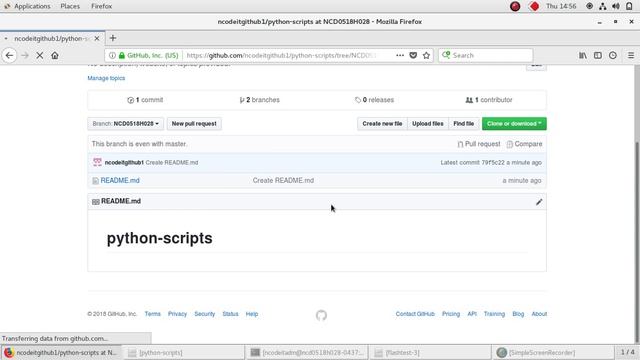Click the ncodeitgithub1 avatar image
640x360 pixels.
[97, 162]
